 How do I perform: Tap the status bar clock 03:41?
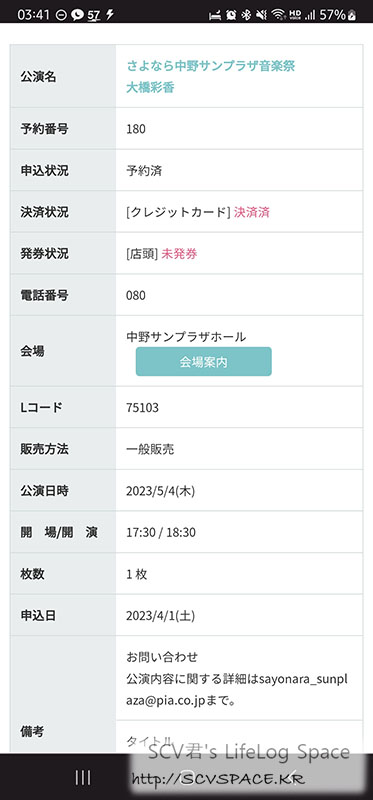[x=34, y=15]
